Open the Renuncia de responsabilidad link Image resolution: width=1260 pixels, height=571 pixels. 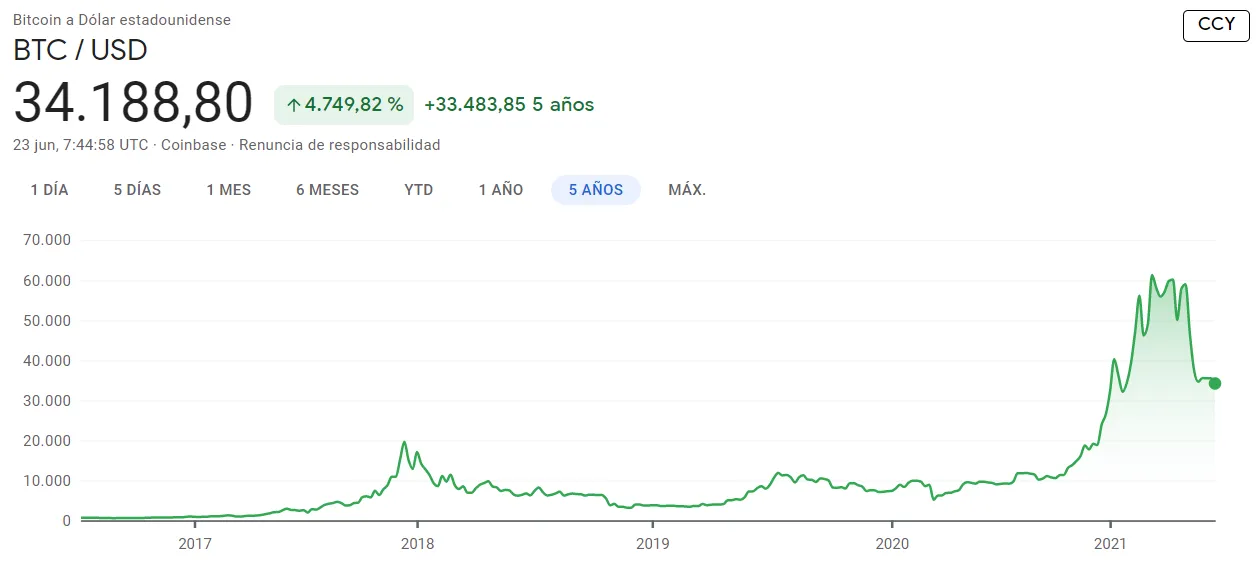pos(340,145)
